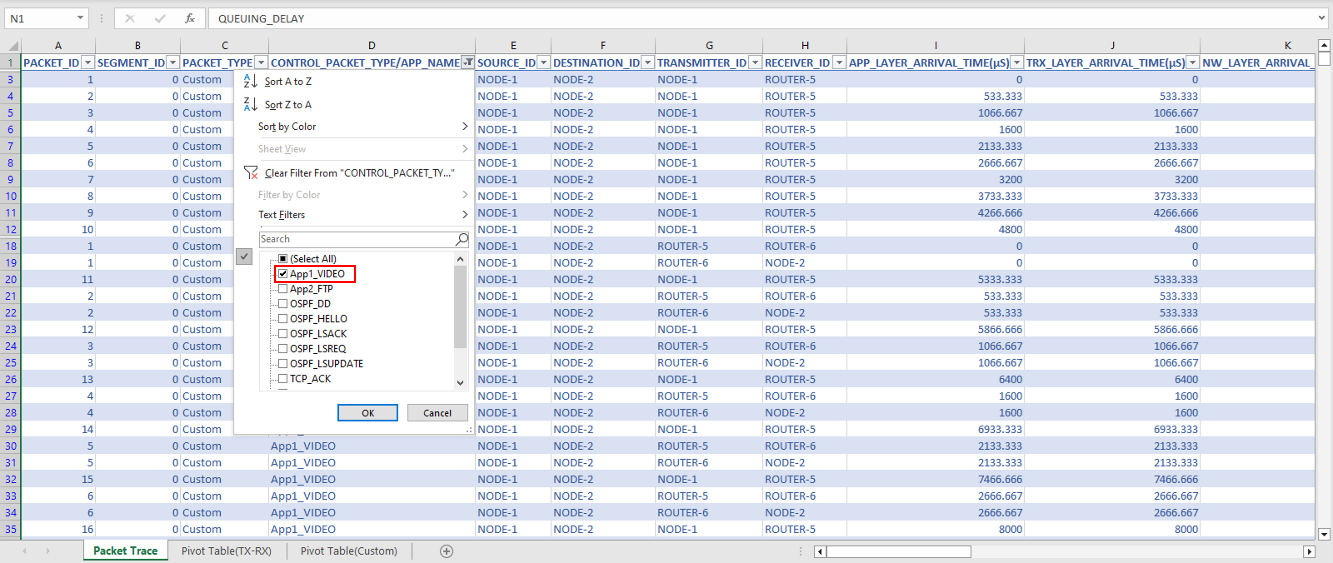Screen dimensions: 1333x563
Task: Add a new sheet with plus icon
Action: point(447,551)
